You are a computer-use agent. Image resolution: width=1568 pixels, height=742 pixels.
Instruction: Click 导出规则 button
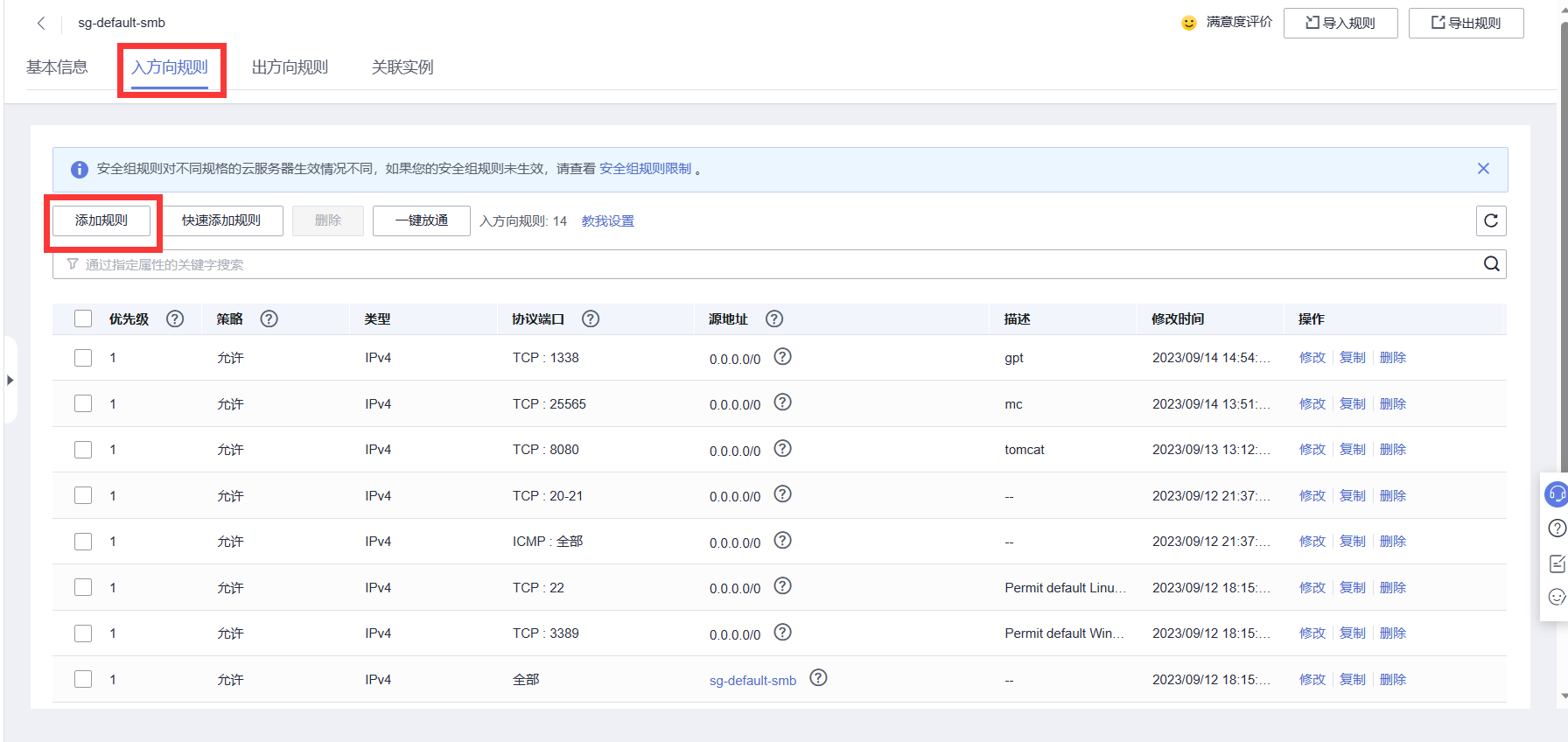point(1466,23)
